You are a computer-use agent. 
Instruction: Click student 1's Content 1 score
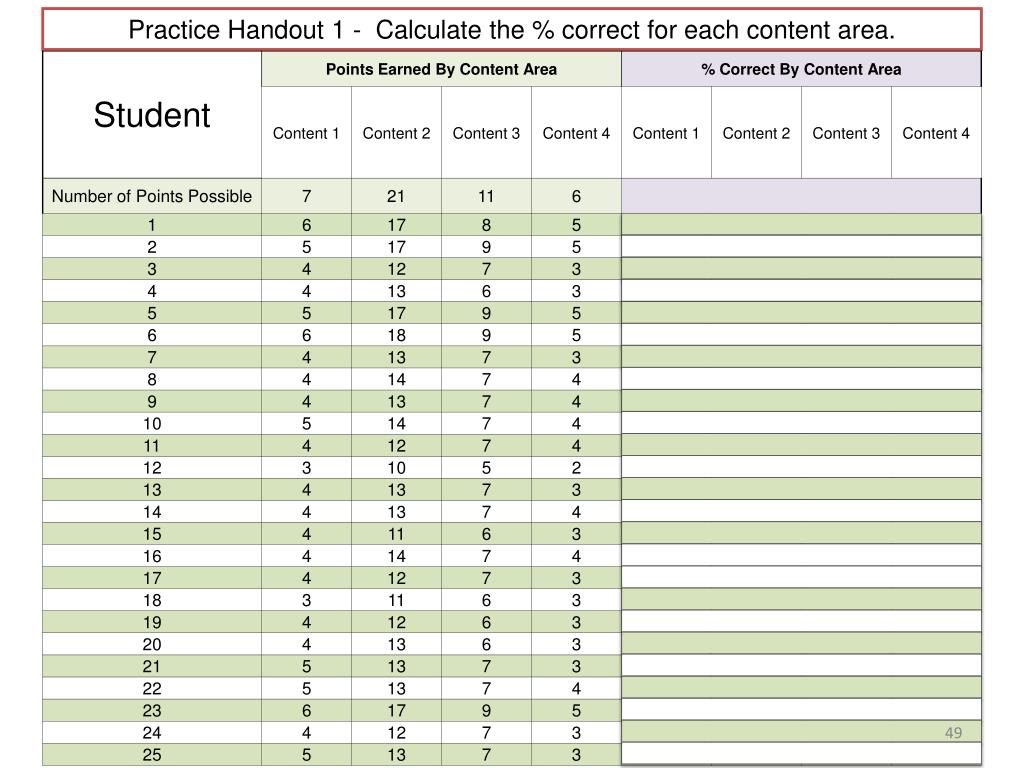coord(306,225)
